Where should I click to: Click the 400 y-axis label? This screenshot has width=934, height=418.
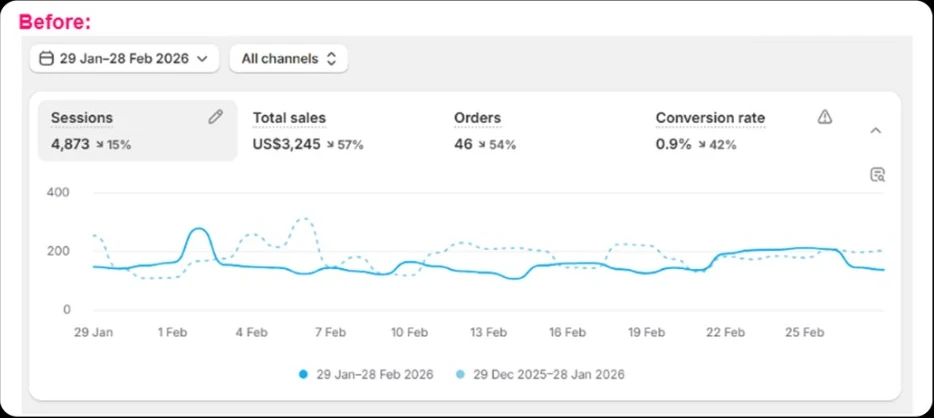pos(58,192)
